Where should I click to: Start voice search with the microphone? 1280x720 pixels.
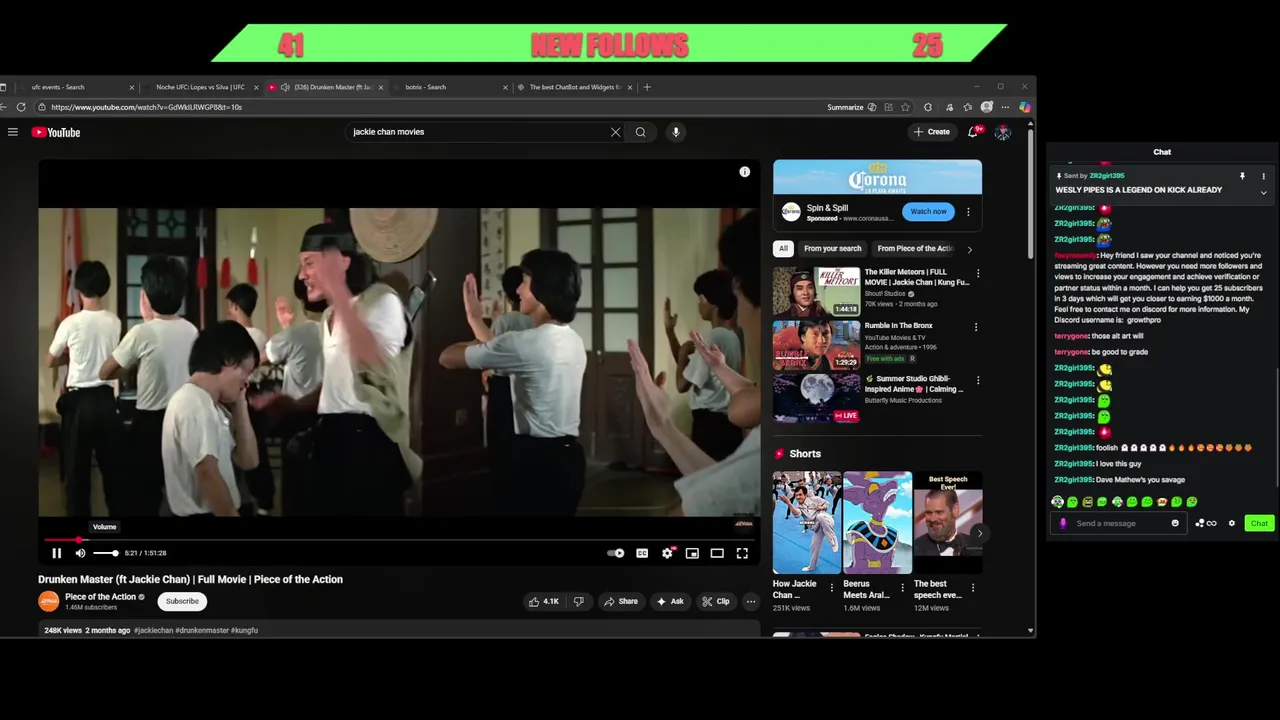(676, 132)
